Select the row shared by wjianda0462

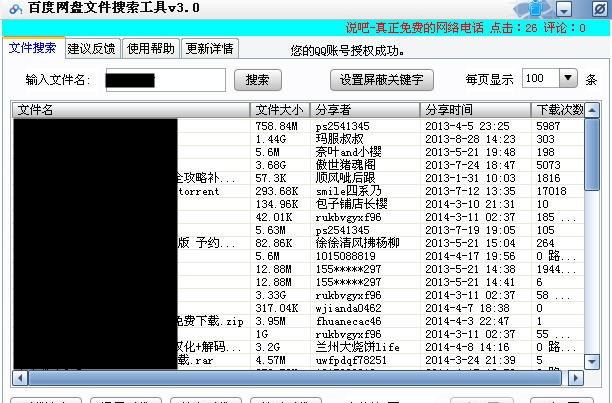[299, 308]
